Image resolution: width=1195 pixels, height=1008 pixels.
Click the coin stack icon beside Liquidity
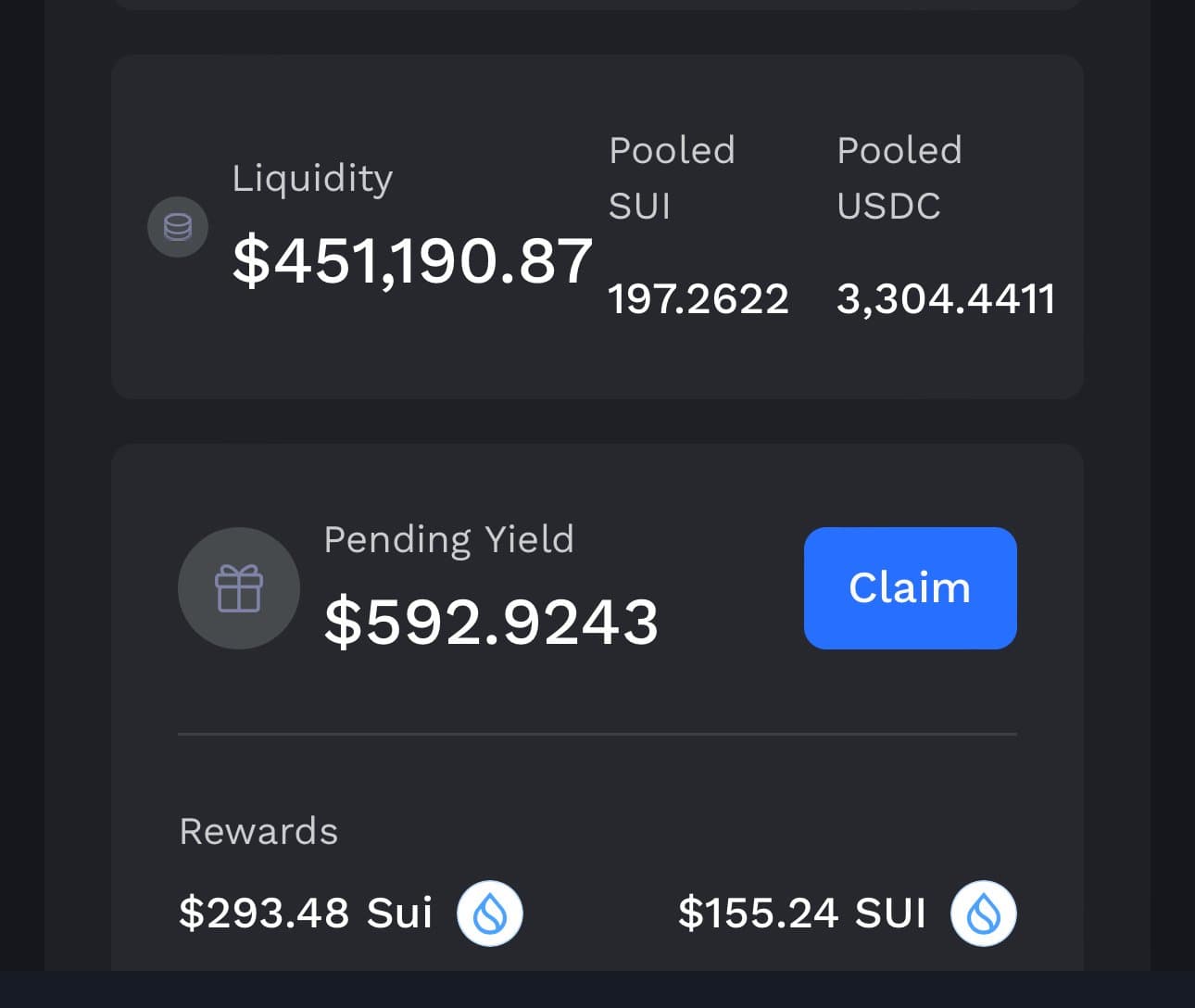pos(178,227)
